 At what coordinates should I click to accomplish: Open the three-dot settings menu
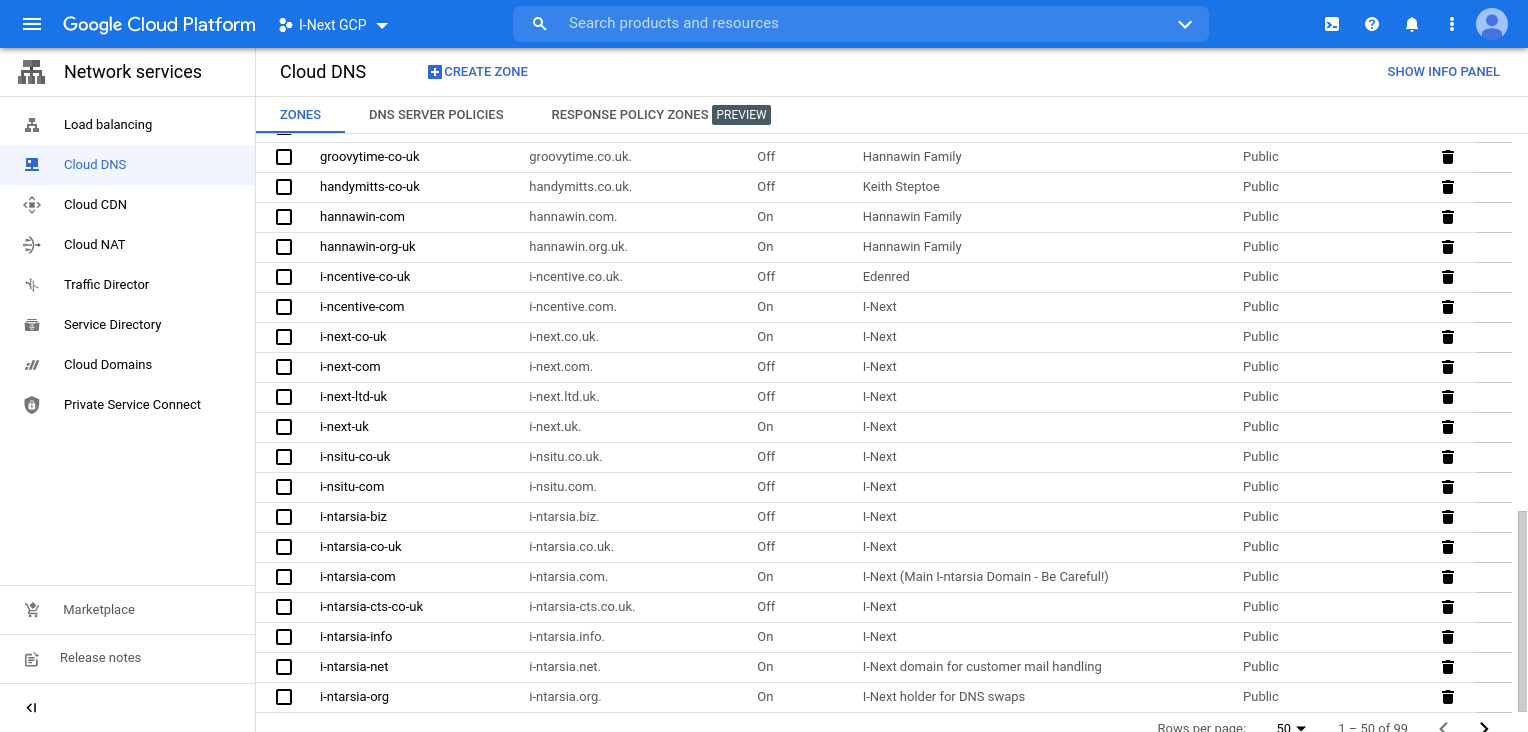tap(1452, 24)
